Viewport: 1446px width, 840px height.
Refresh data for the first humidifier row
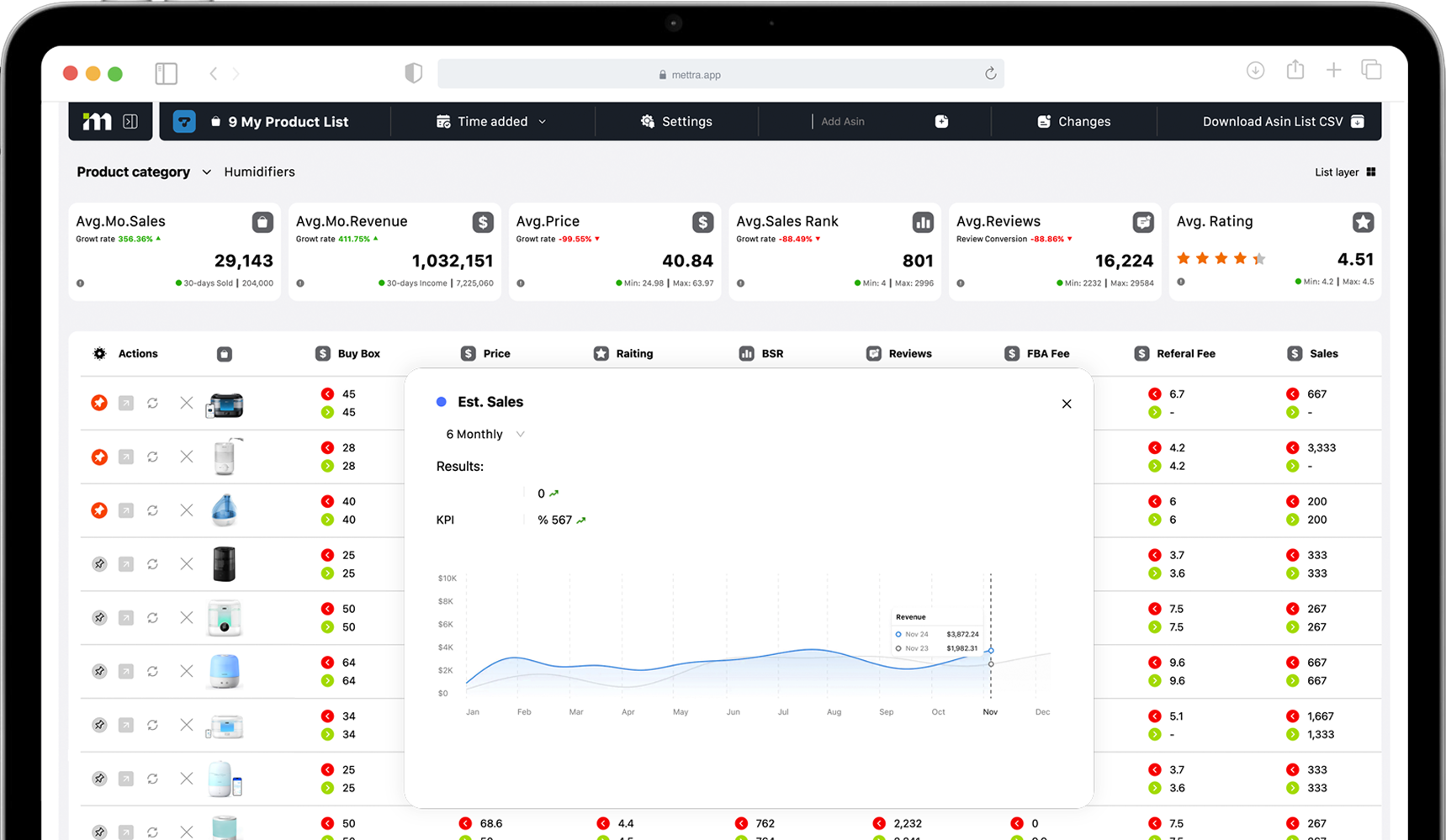(x=153, y=403)
